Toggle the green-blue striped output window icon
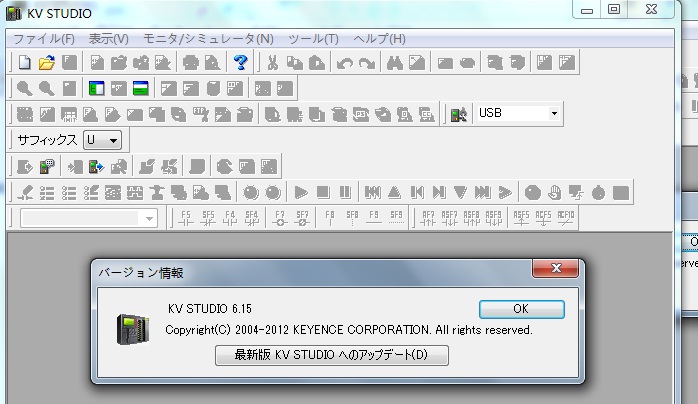698x404 pixels. (141, 88)
